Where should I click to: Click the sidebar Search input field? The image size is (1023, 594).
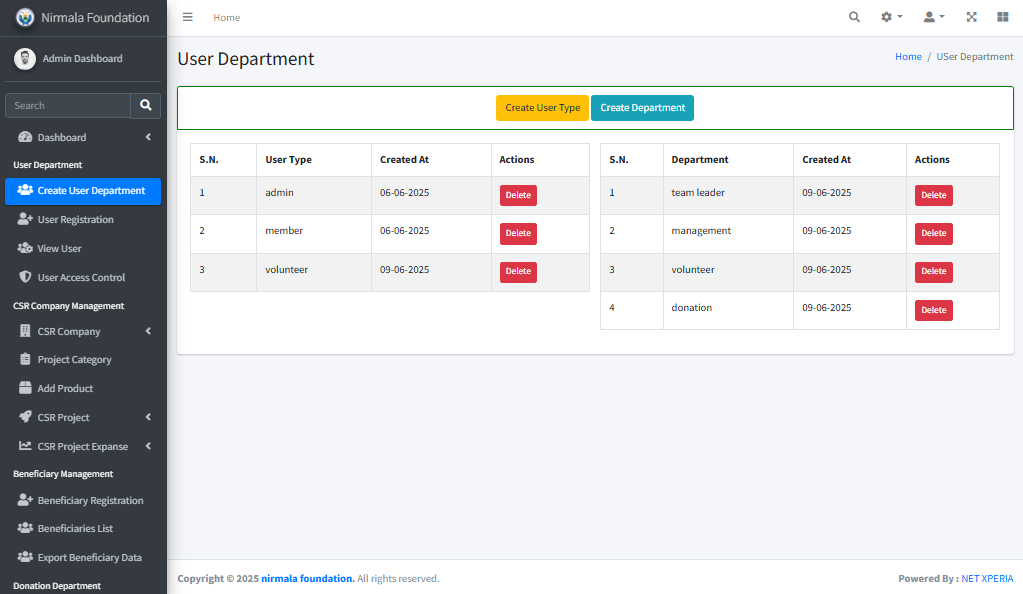[x=68, y=105]
